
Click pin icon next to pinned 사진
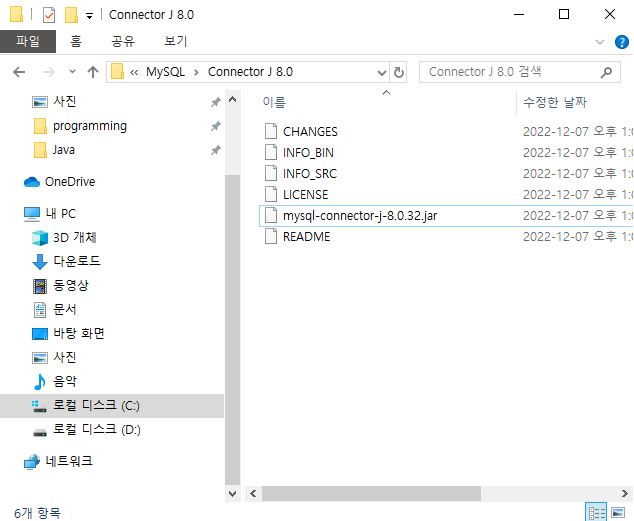[216, 102]
